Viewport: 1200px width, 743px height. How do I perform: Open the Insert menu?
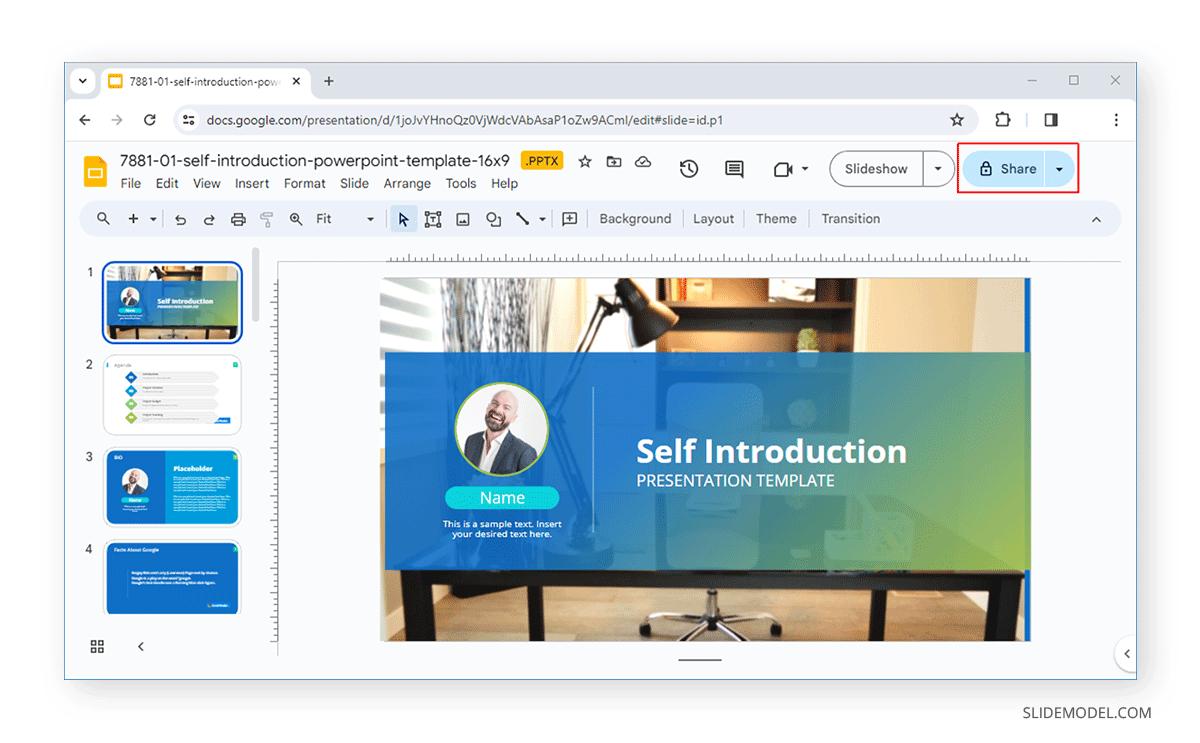tap(252, 184)
